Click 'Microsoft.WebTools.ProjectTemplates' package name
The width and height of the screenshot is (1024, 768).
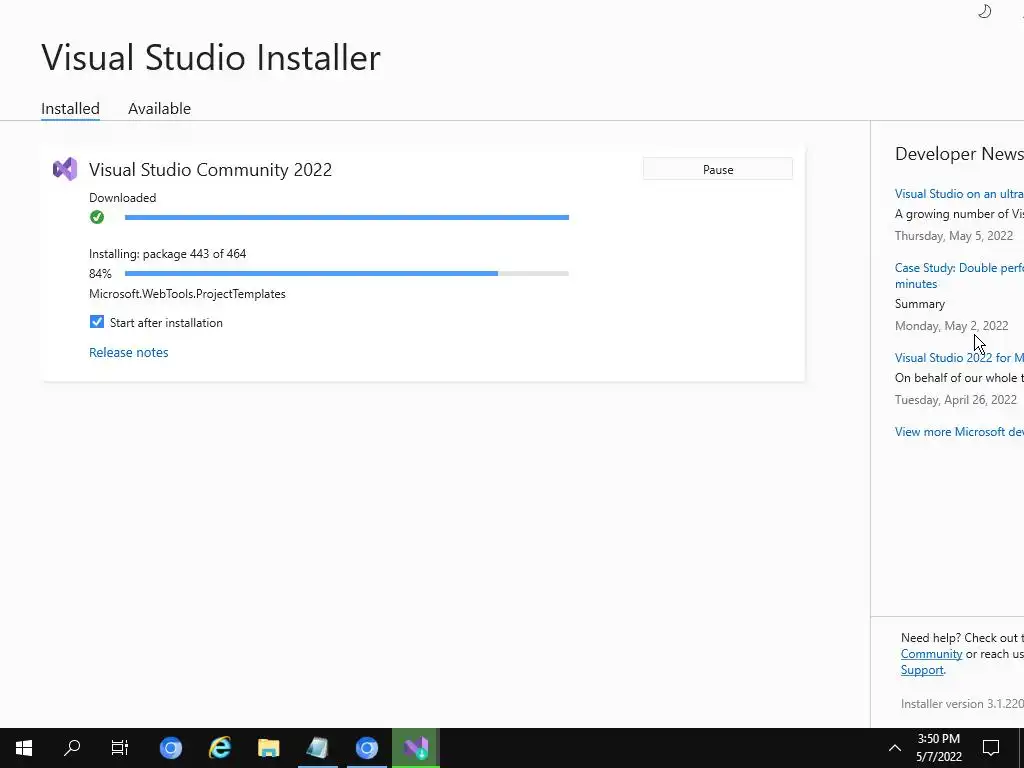[187, 294]
